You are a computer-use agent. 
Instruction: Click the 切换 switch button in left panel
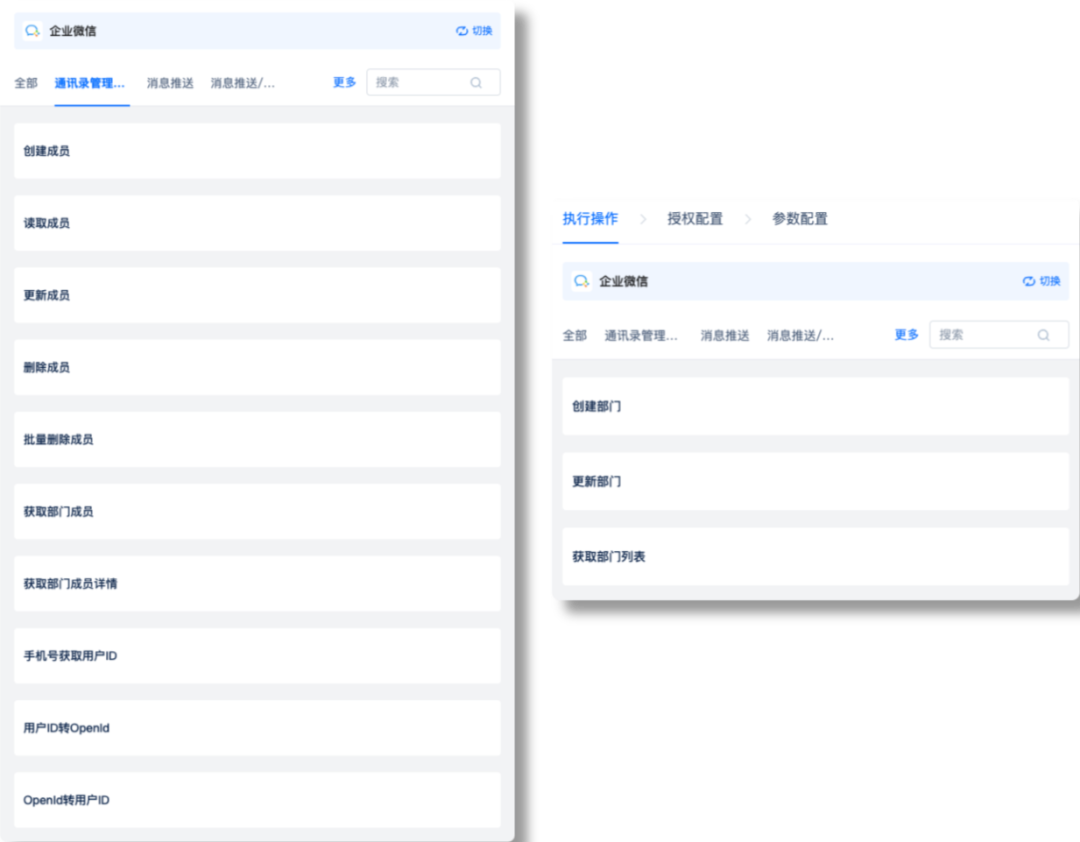click(x=474, y=31)
